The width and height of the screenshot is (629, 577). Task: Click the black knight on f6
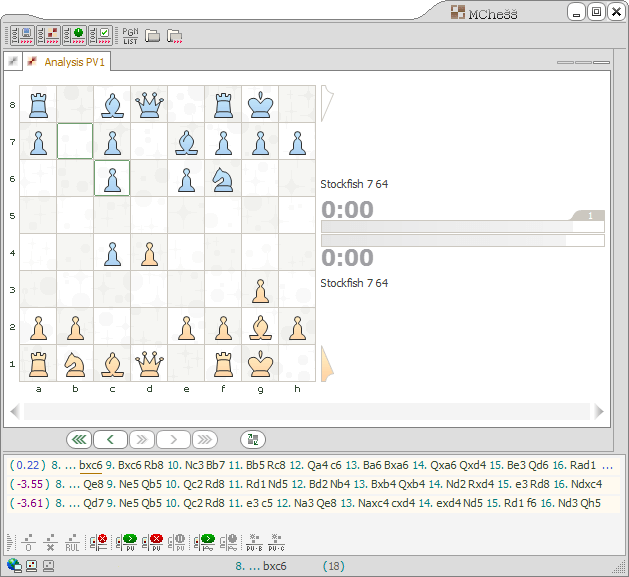tap(223, 179)
